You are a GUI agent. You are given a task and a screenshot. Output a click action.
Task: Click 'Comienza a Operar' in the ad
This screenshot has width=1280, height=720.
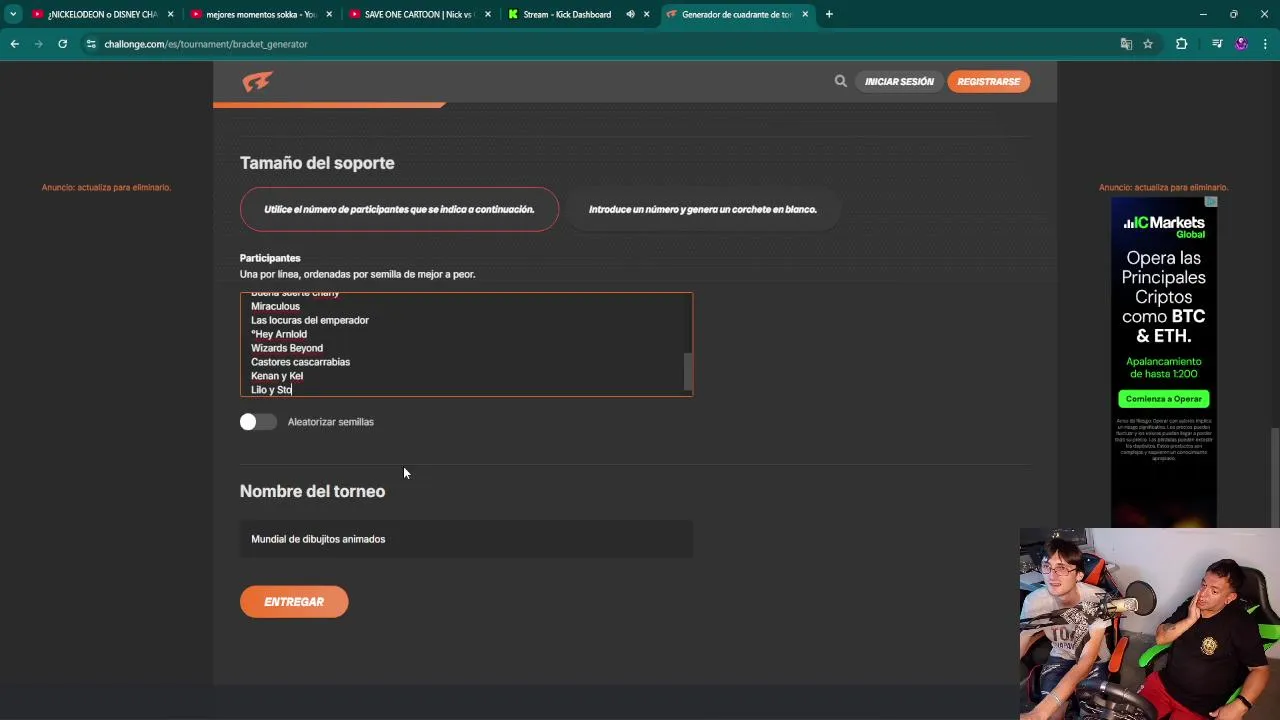tap(1164, 399)
